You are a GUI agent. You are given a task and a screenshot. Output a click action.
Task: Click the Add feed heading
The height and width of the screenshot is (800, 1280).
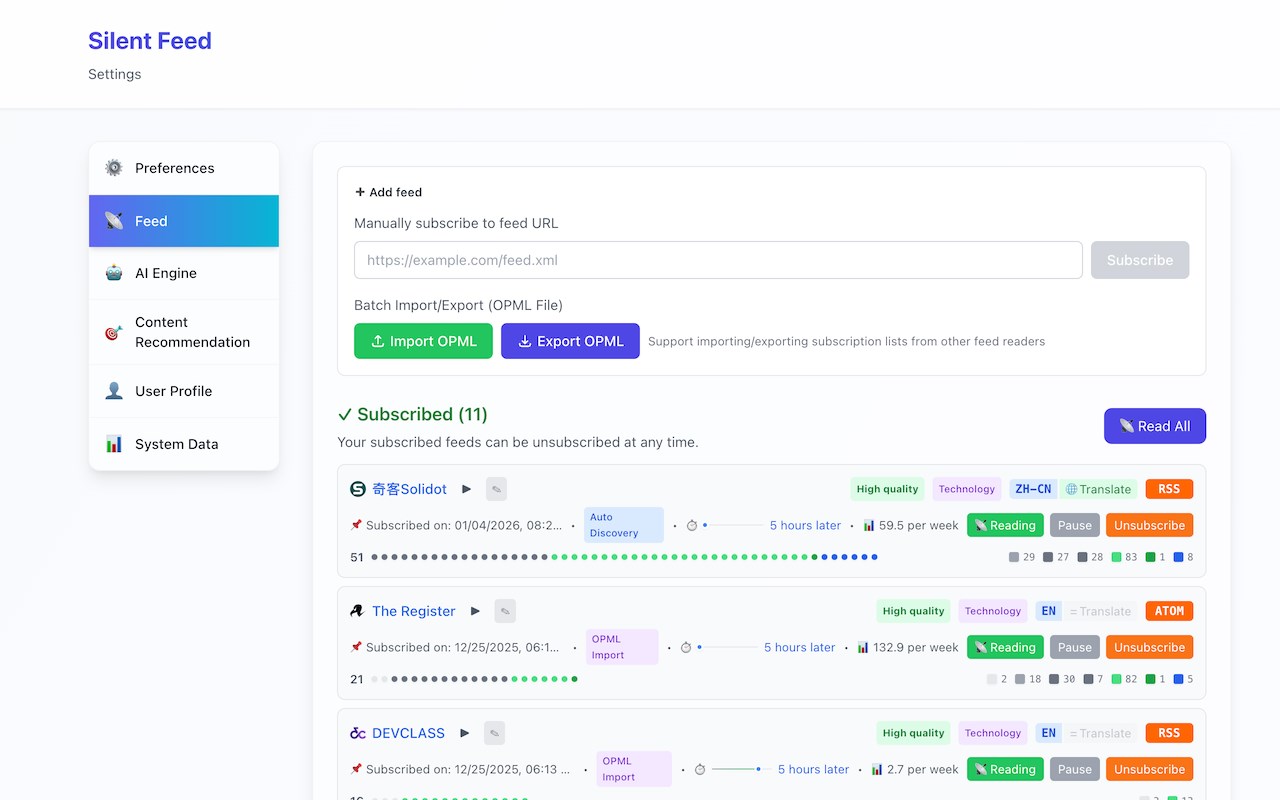[x=389, y=192]
